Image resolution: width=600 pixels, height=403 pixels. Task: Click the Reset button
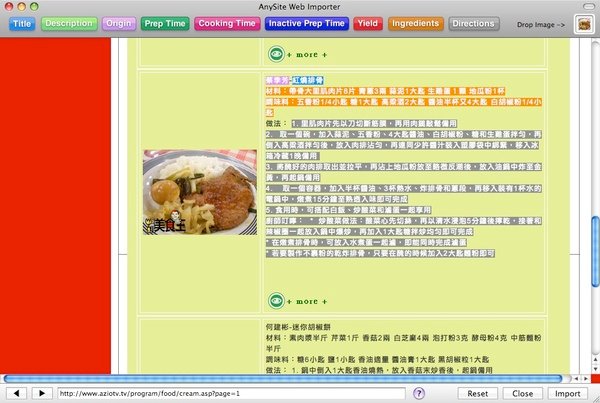[x=478, y=393]
